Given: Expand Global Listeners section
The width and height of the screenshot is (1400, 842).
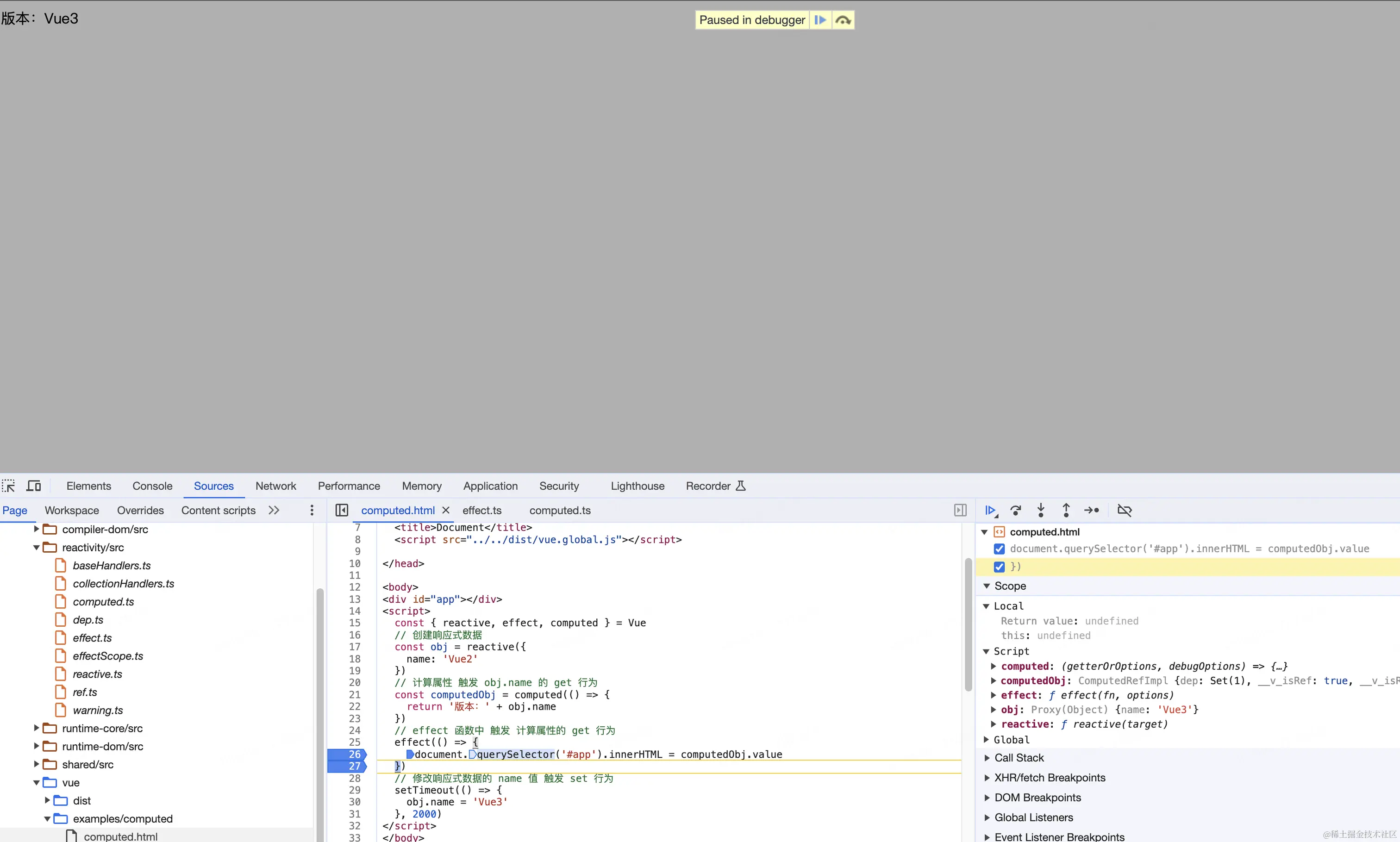Looking at the screenshot, I should click(987, 817).
